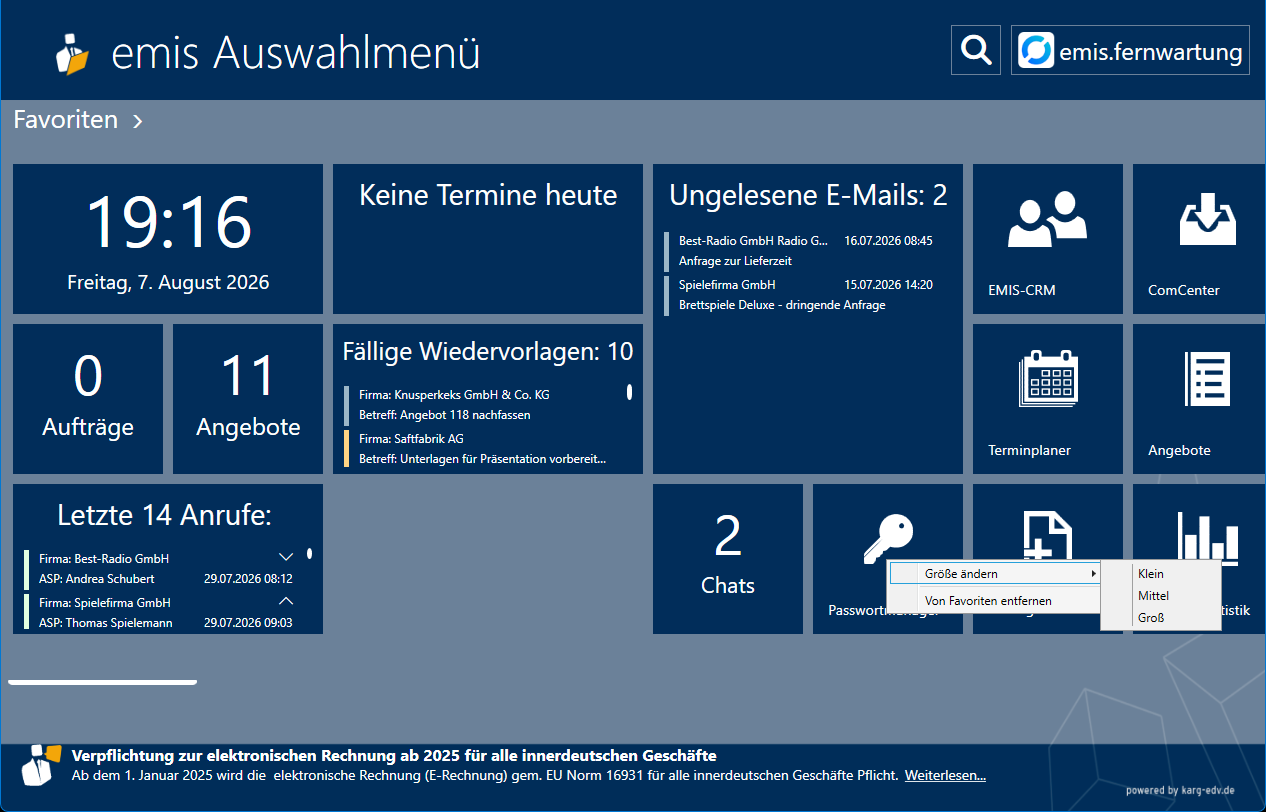Click call timestamp 29.07.2026 09:03
This screenshot has height=812, width=1266.
point(248,623)
